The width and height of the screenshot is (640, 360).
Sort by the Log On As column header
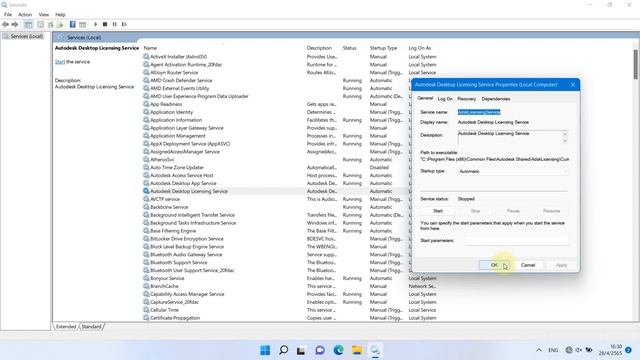click(x=420, y=48)
